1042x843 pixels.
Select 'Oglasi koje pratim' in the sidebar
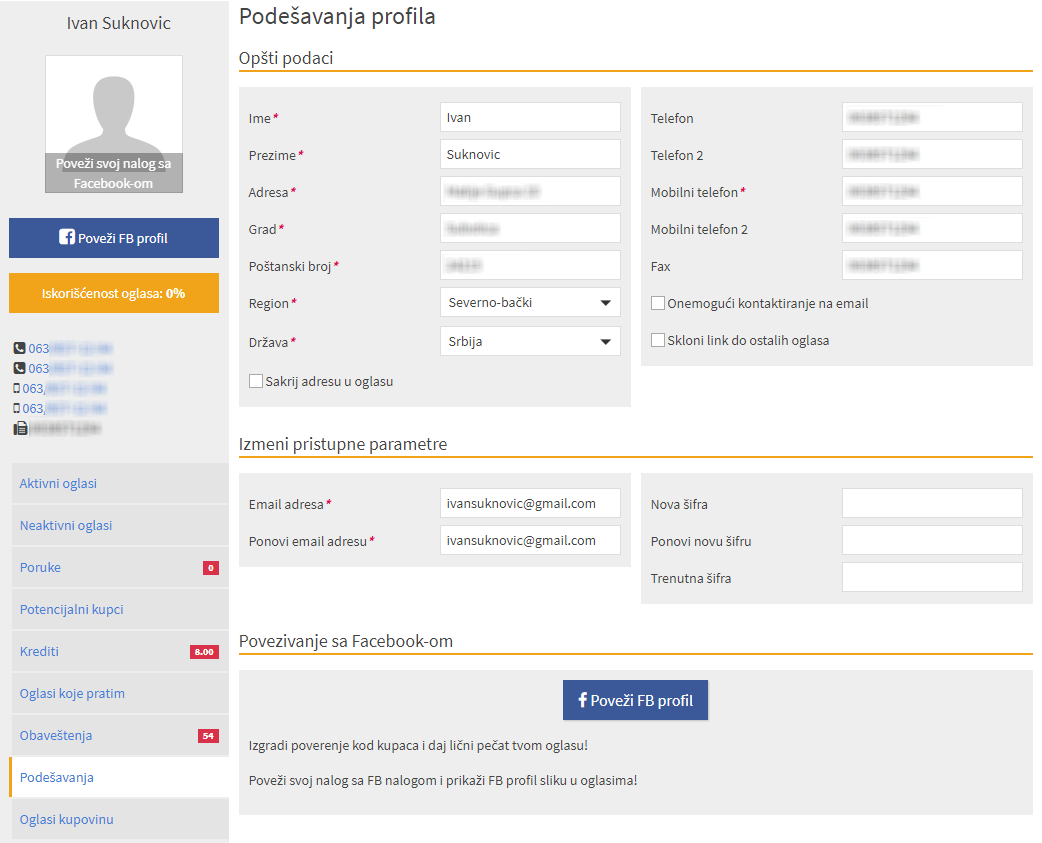[72, 694]
